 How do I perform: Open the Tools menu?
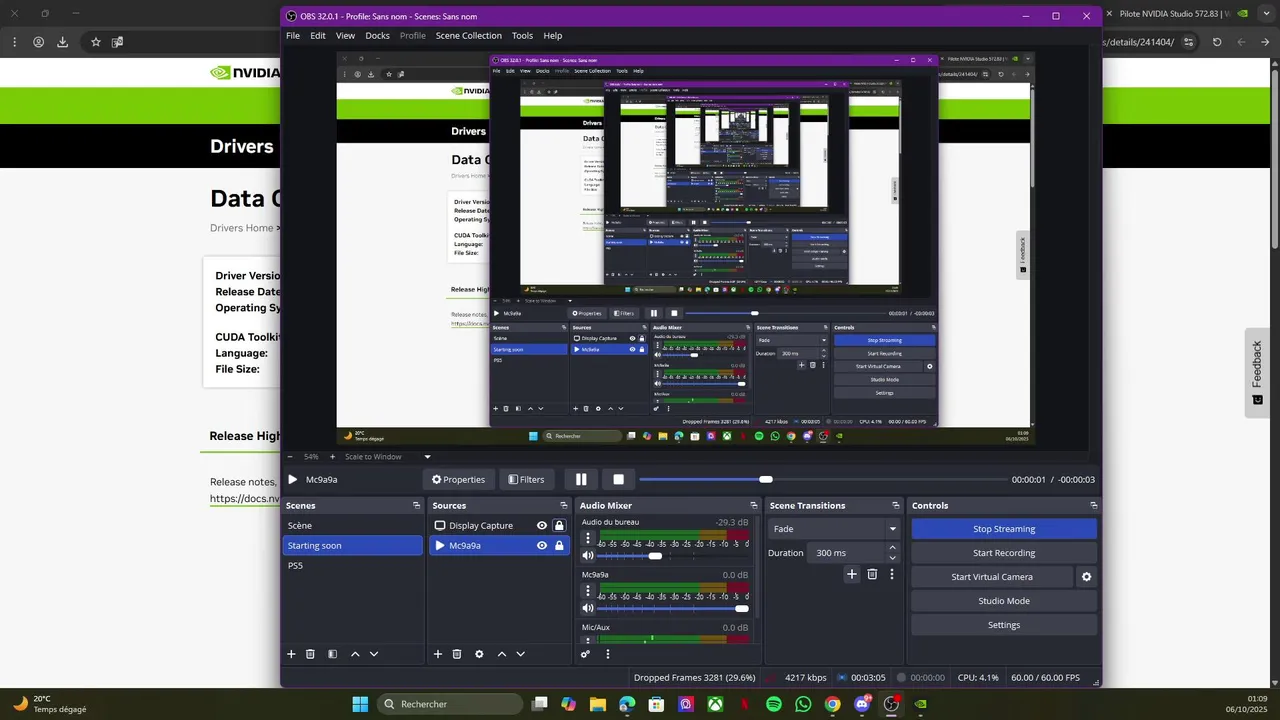522,36
